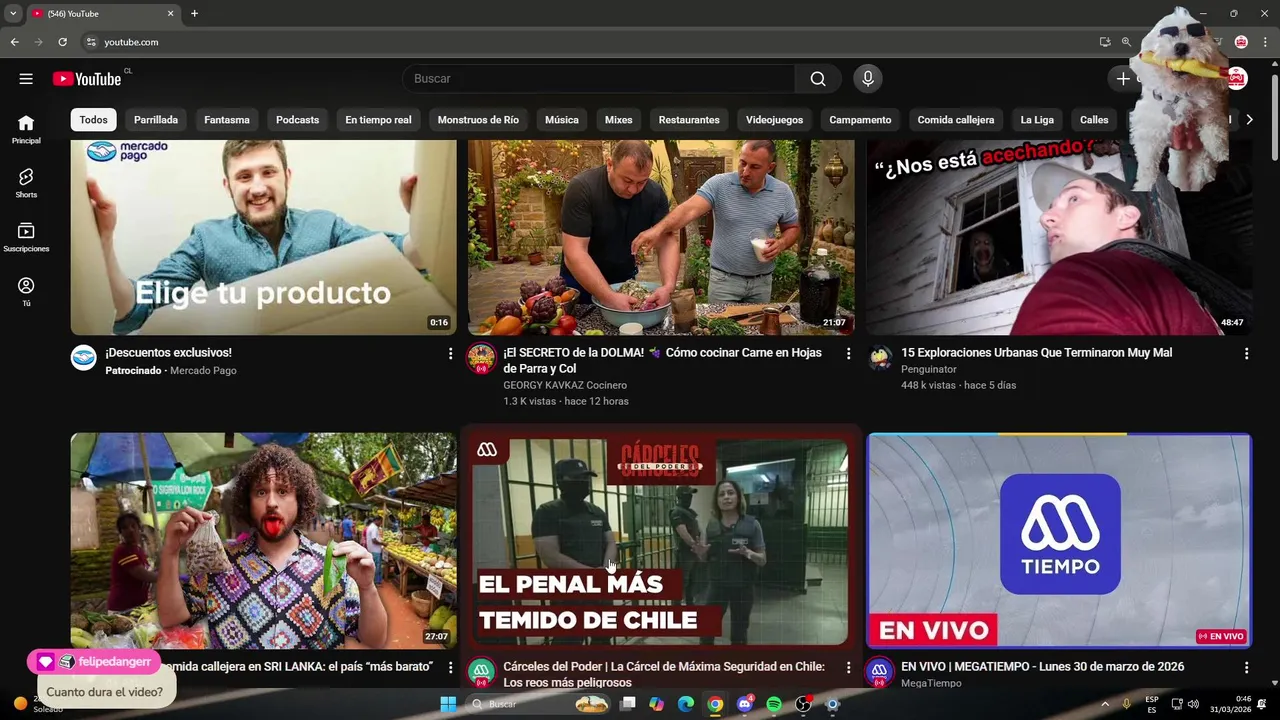
Task: Filter by Videojuegos chip
Action: 774,120
